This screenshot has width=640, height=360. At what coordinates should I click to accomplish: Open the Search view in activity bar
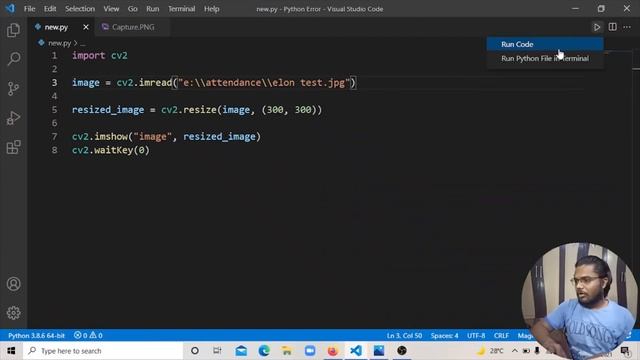pyautogui.click(x=13, y=59)
